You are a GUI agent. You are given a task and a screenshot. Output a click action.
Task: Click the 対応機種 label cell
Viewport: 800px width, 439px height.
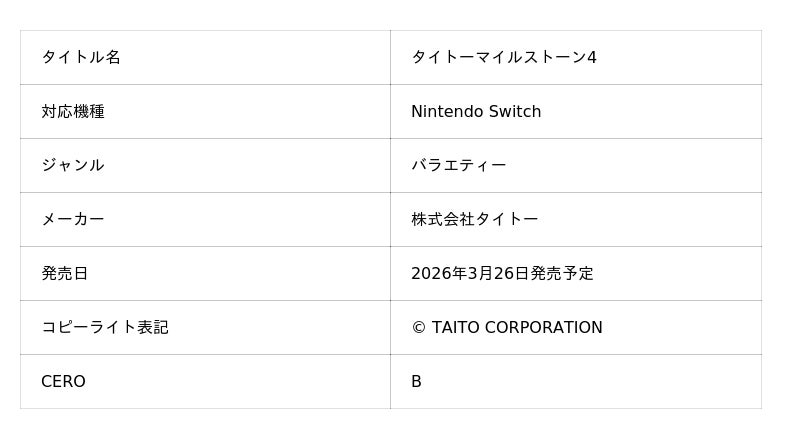(x=73, y=112)
